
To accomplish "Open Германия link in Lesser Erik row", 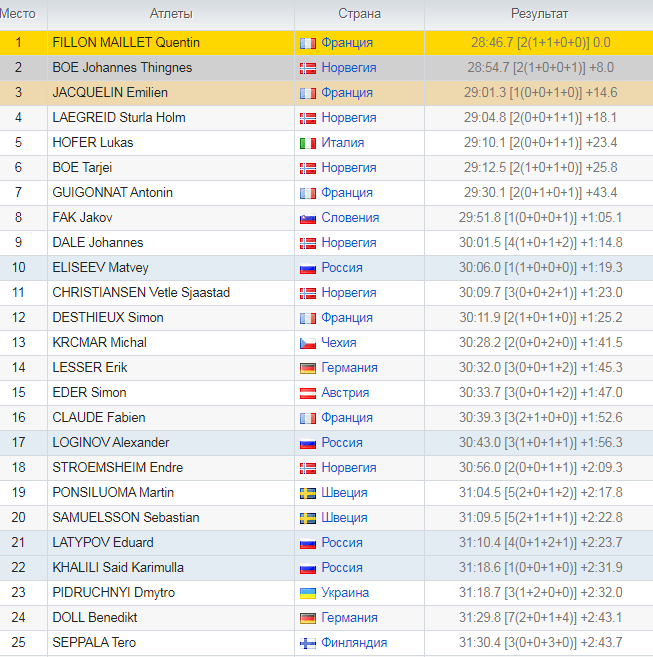I will 349,367.
